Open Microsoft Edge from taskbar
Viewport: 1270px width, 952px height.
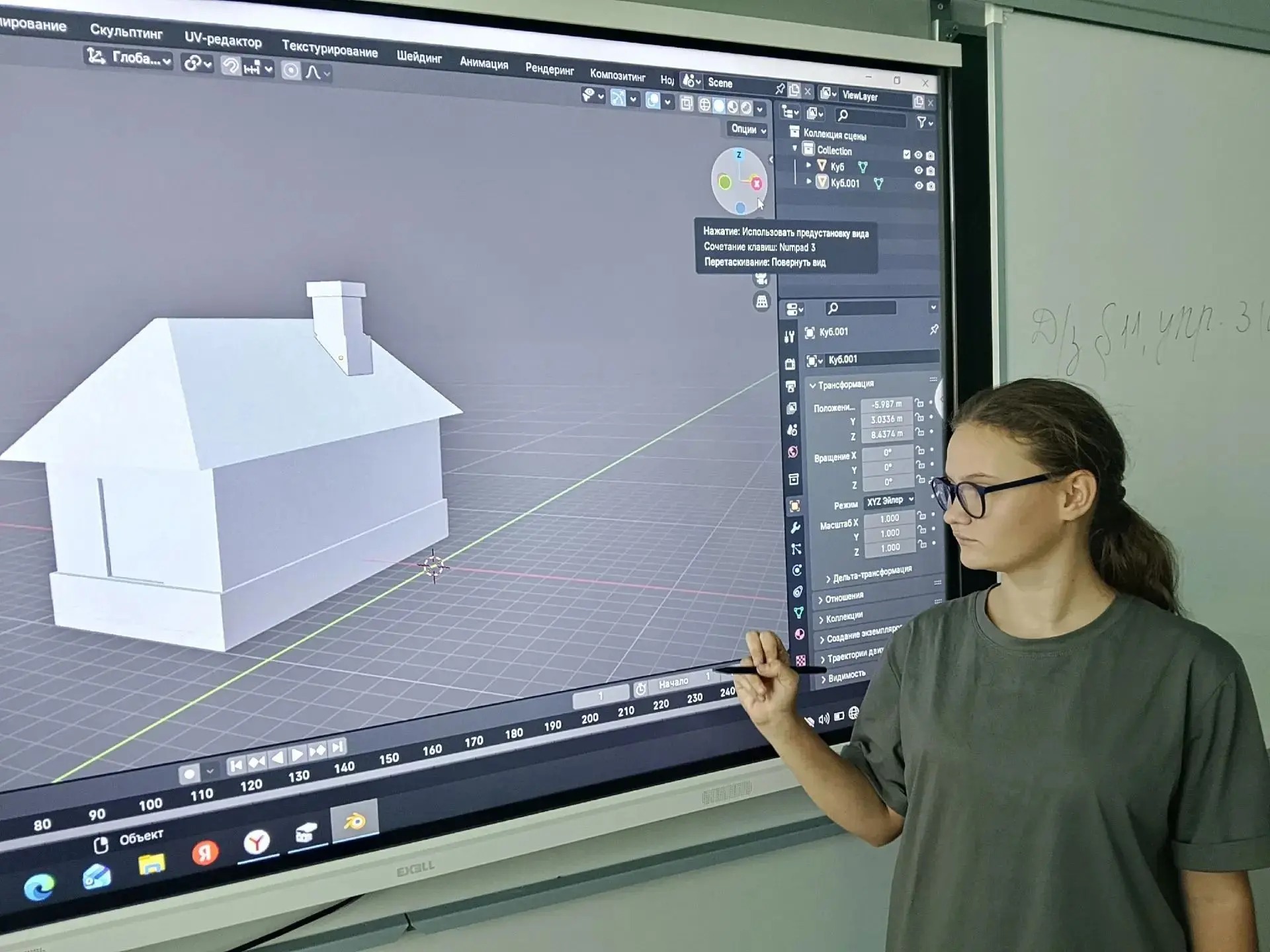40,887
